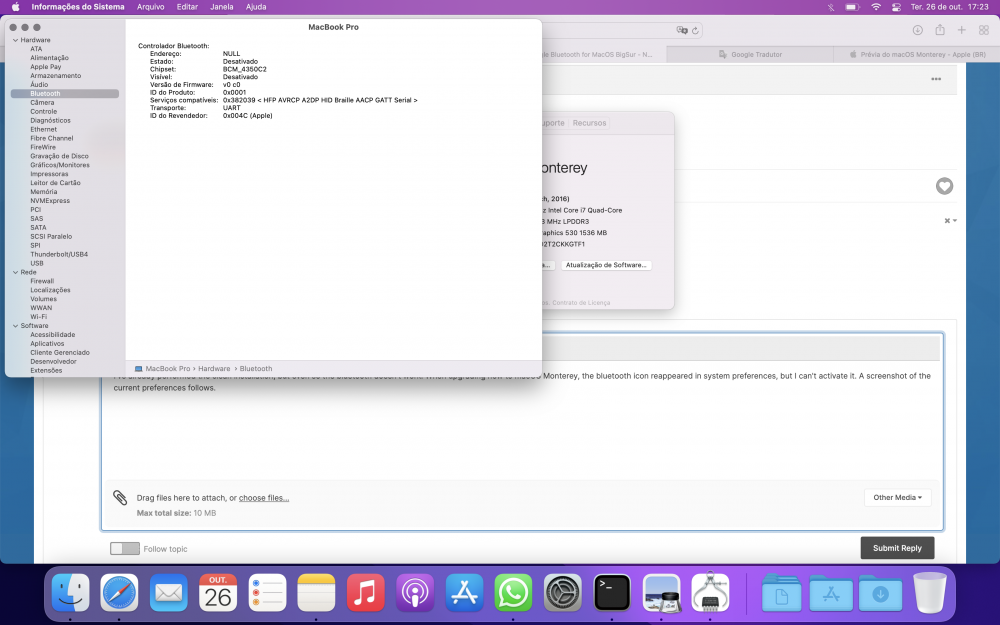
Task: Open Podcasts from the Dock
Action: pyautogui.click(x=415, y=592)
